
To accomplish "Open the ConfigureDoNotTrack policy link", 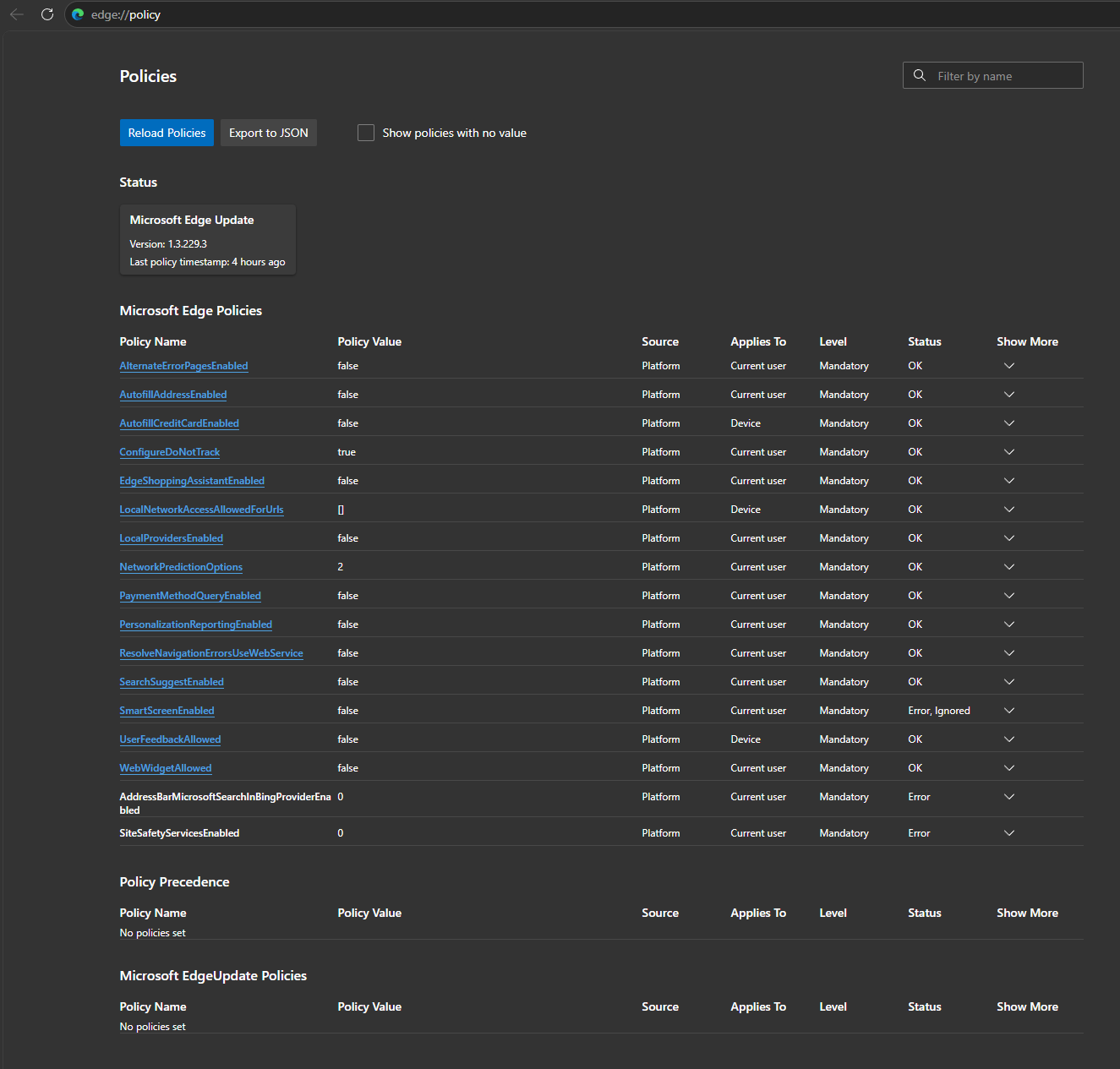I will point(170,452).
